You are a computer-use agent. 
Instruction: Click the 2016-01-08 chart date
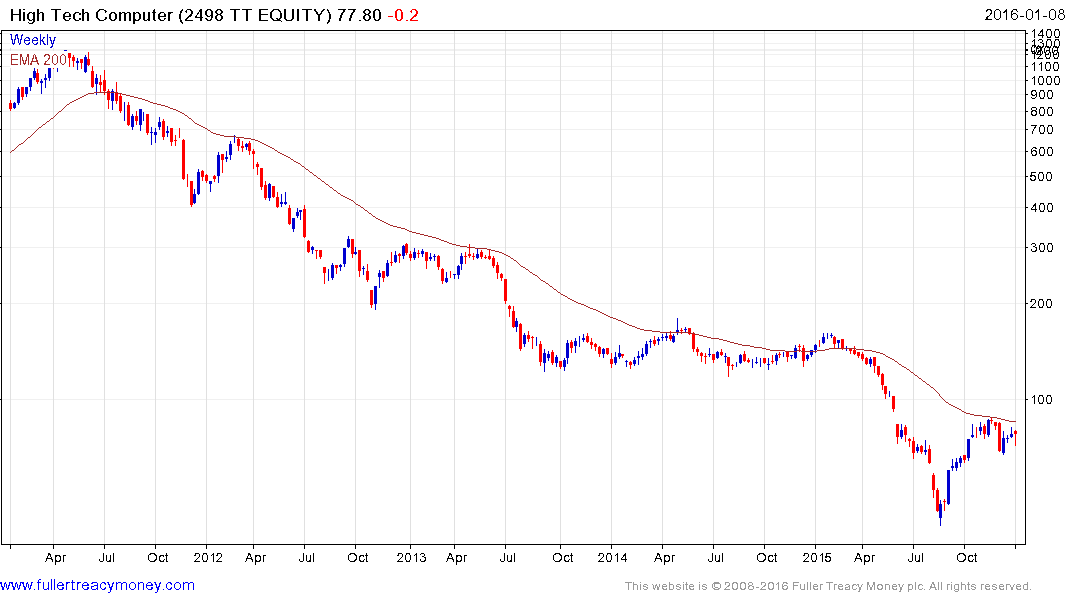click(x=1024, y=15)
